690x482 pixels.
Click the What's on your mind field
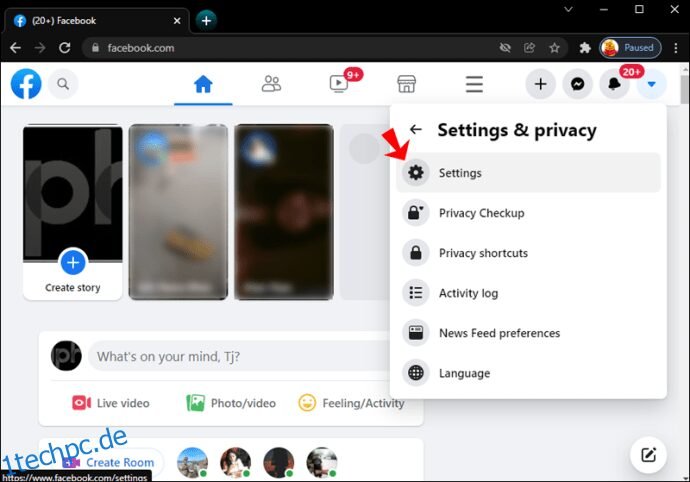pyautogui.click(x=240, y=356)
